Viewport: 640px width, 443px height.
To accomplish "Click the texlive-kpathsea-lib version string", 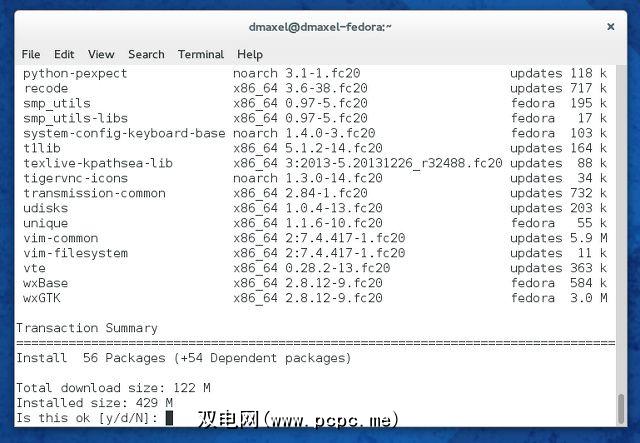I will (368, 163).
